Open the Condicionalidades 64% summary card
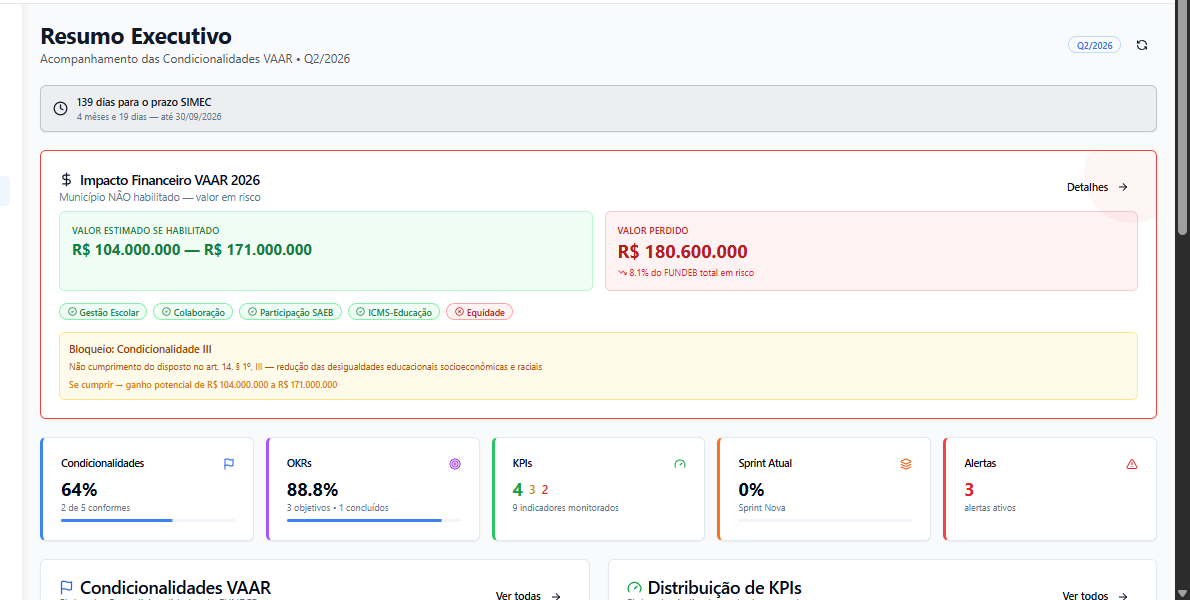The height and width of the screenshot is (600, 1190). coord(147,489)
